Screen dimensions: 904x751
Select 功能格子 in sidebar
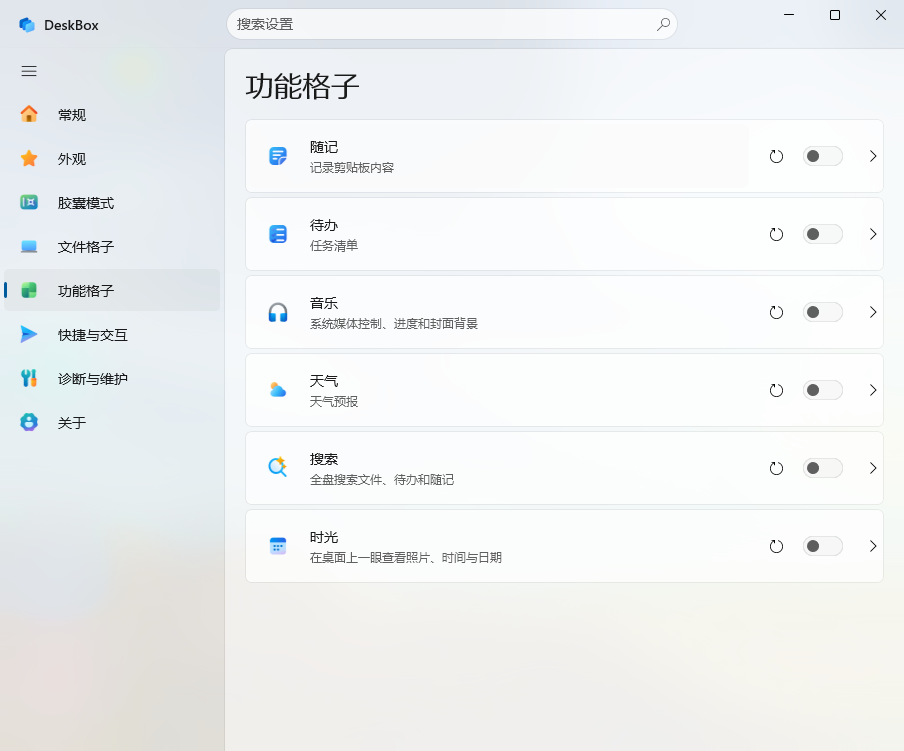[112, 290]
